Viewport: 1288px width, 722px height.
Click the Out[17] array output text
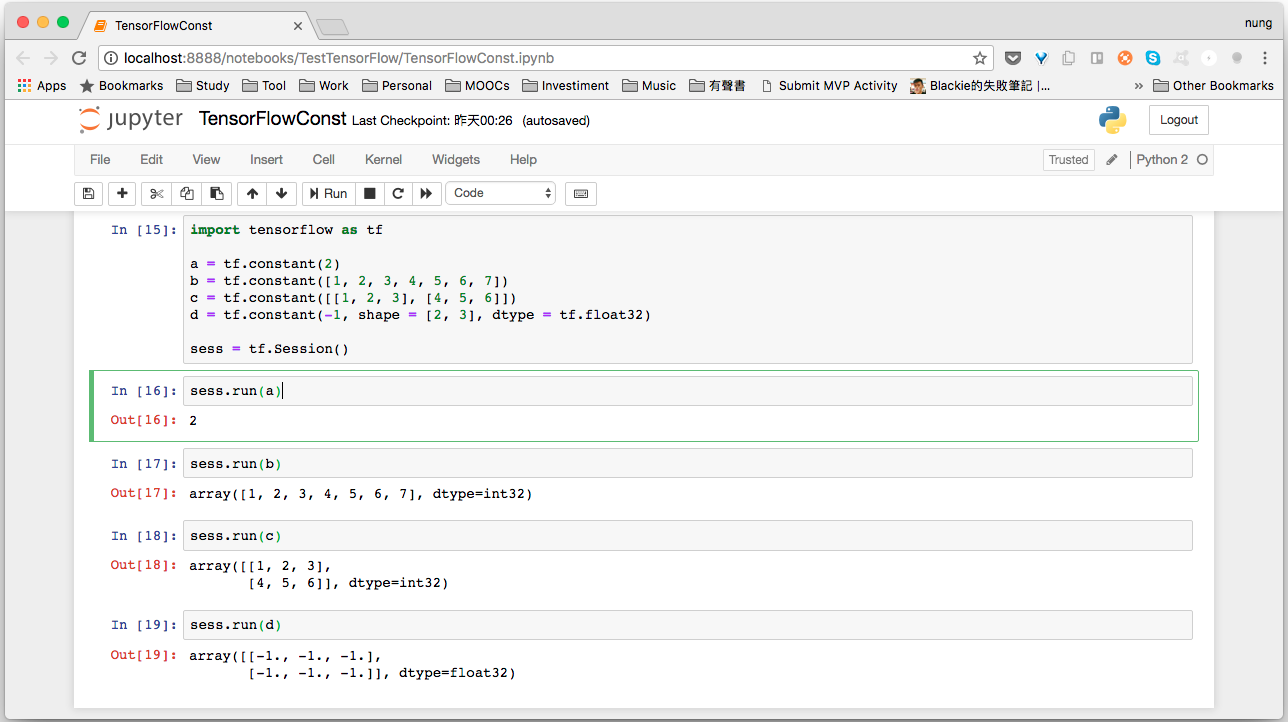point(361,494)
